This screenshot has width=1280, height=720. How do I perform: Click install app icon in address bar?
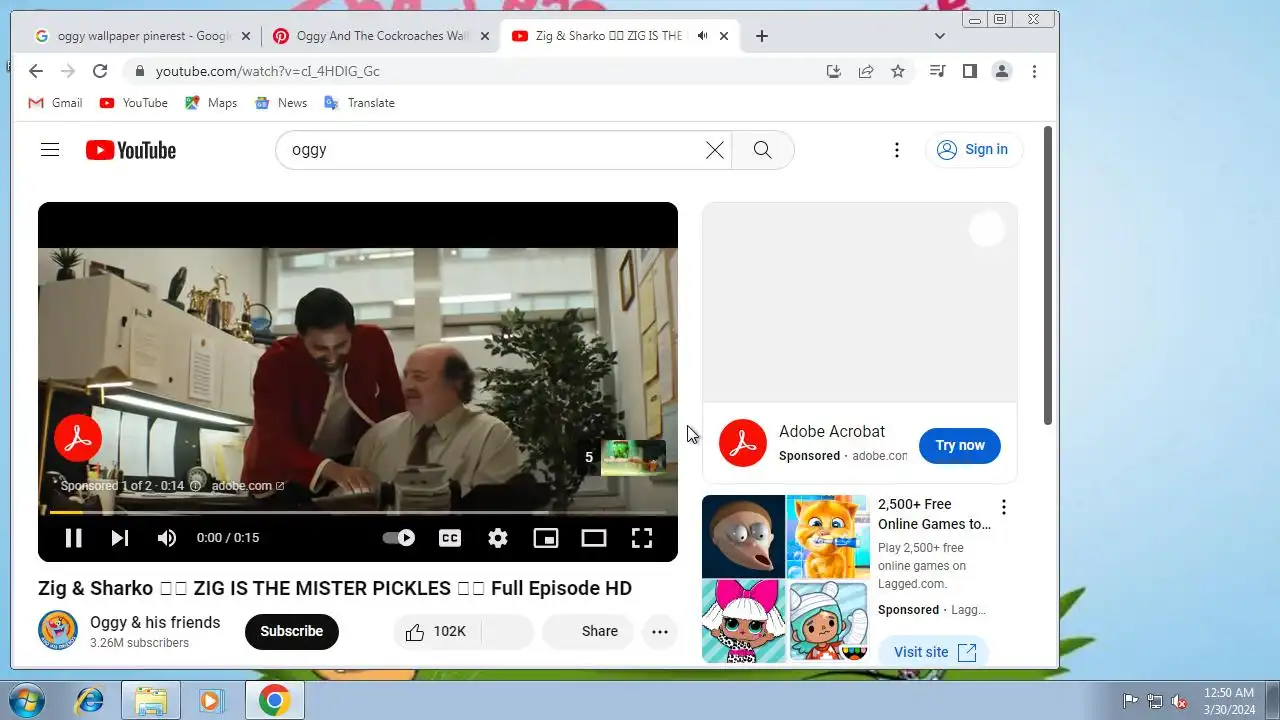834,71
